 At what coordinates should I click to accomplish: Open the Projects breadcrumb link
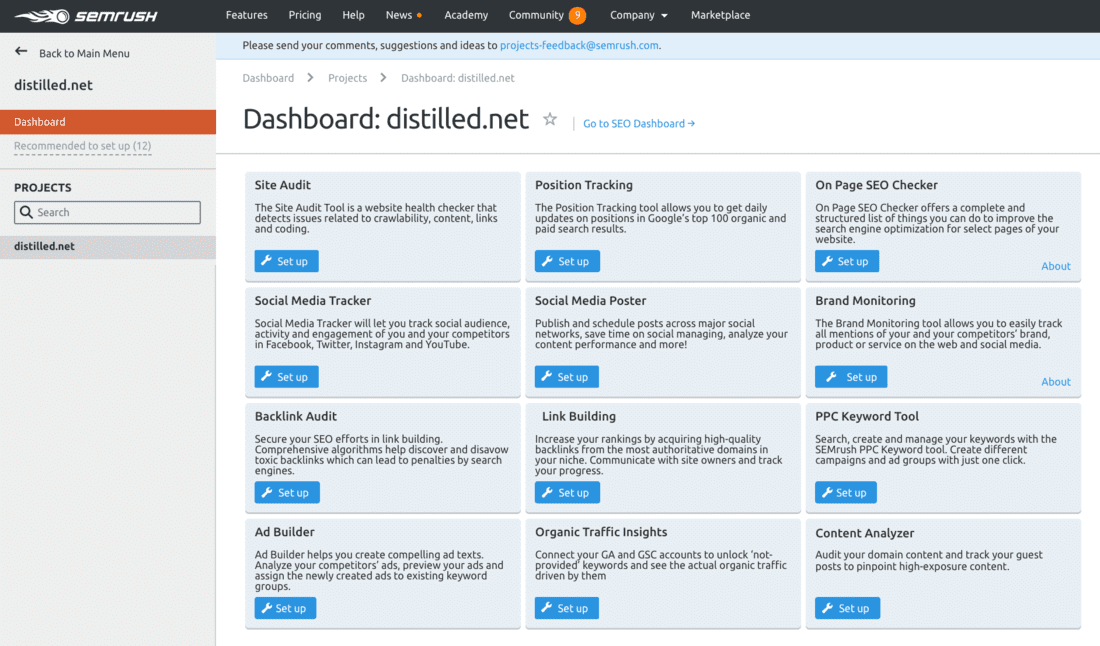point(347,77)
